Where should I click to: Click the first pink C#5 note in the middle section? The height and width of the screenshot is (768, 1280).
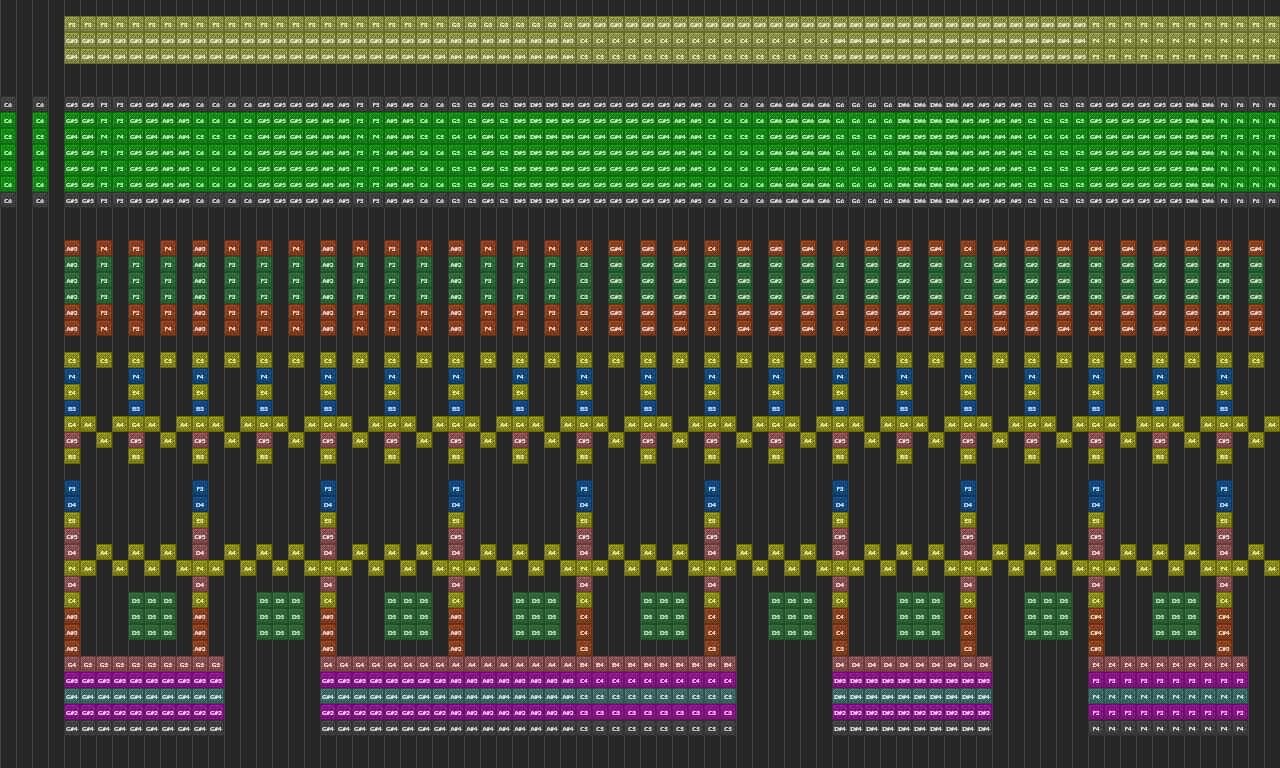pyautogui.click(x=72, y=440)
